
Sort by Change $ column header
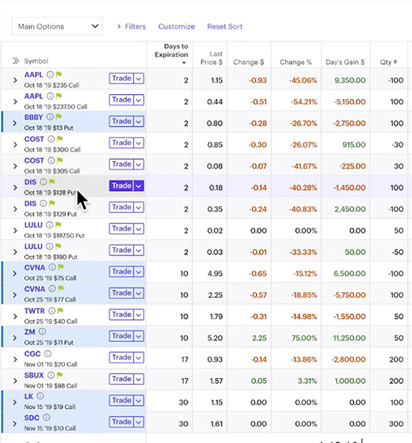point(248,62)
